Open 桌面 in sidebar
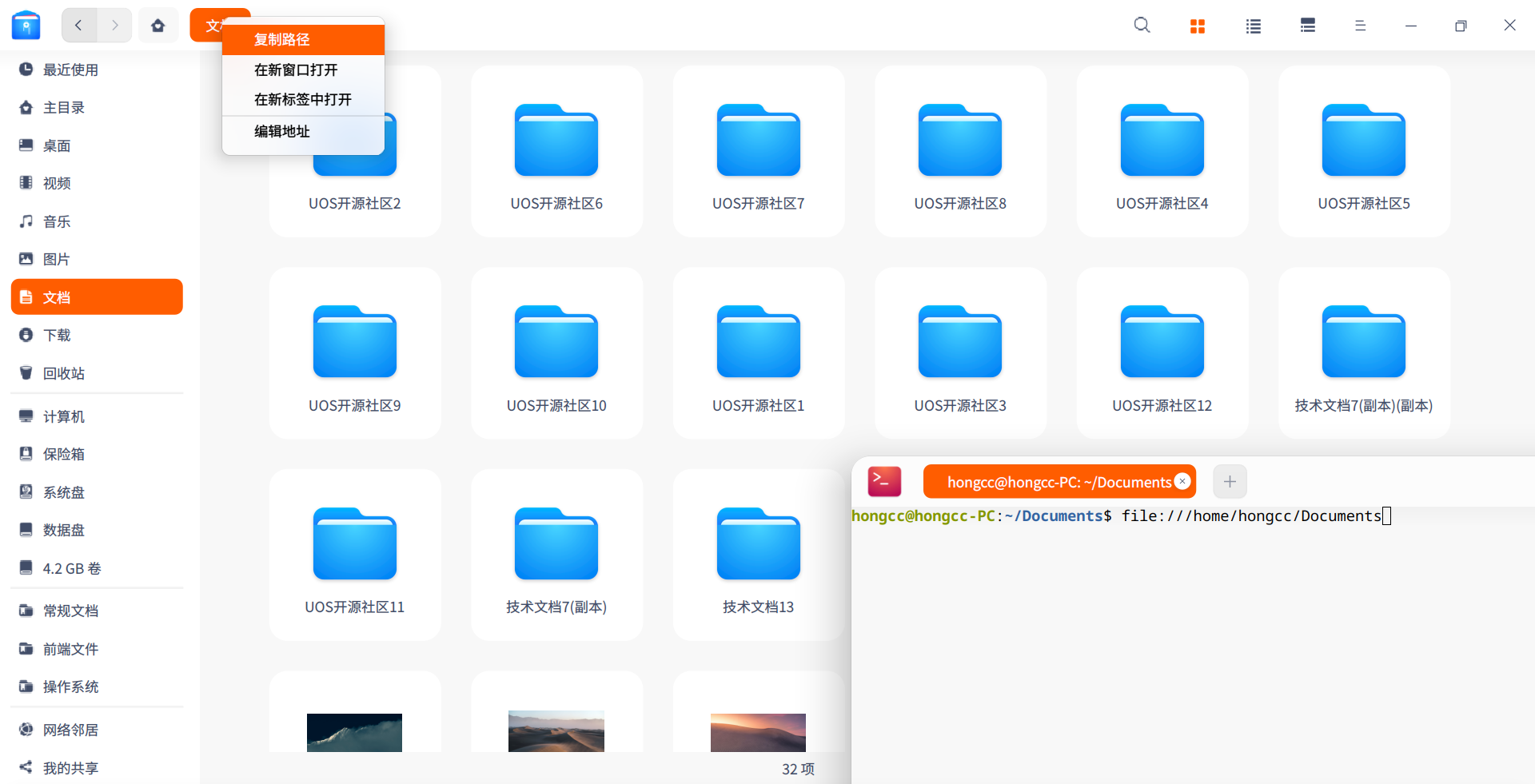This screenshot has width=1535, height=784. (97, 145)
